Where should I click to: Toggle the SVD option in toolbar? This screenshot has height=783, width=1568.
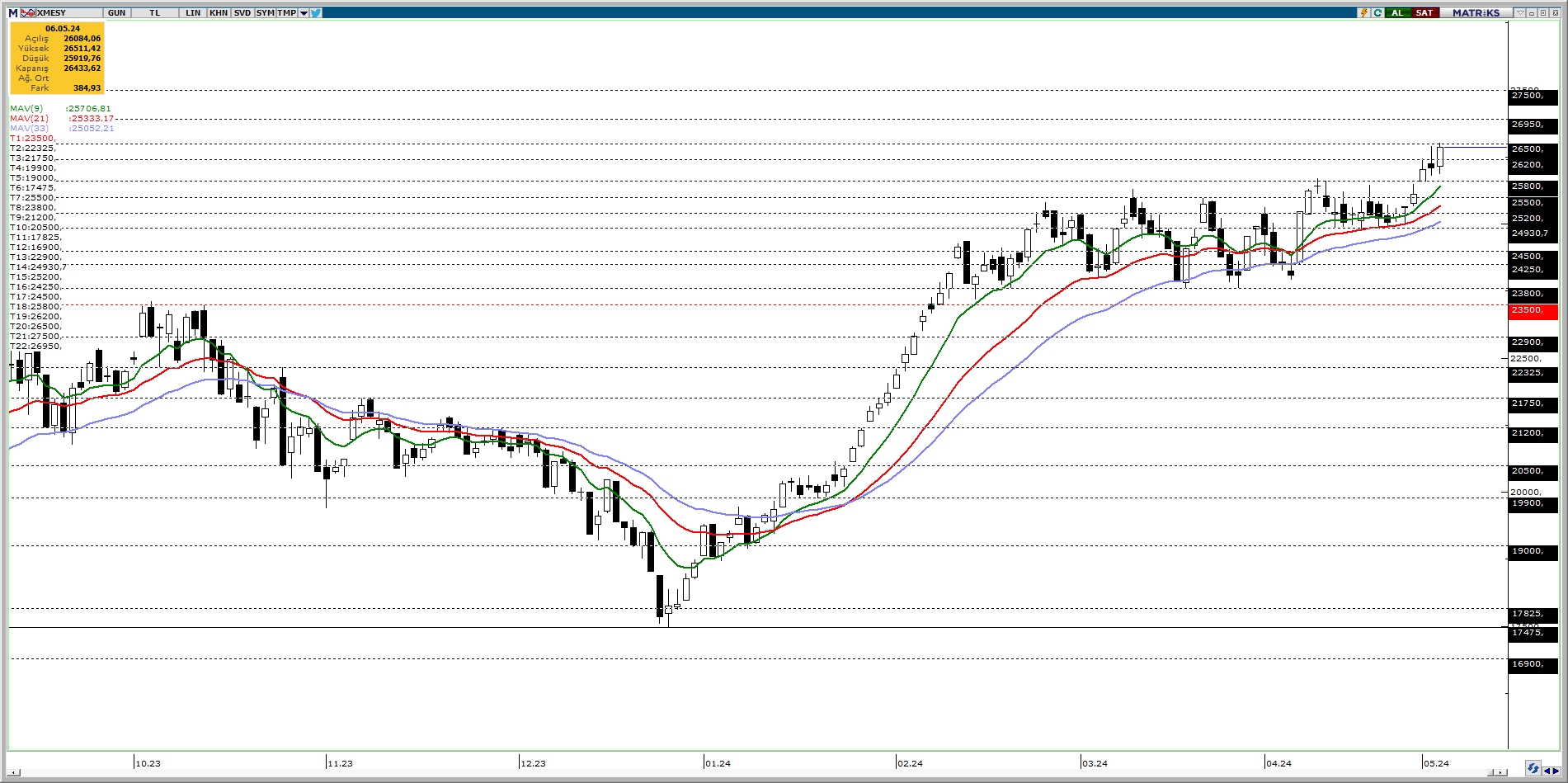click(x=242, y=12)
